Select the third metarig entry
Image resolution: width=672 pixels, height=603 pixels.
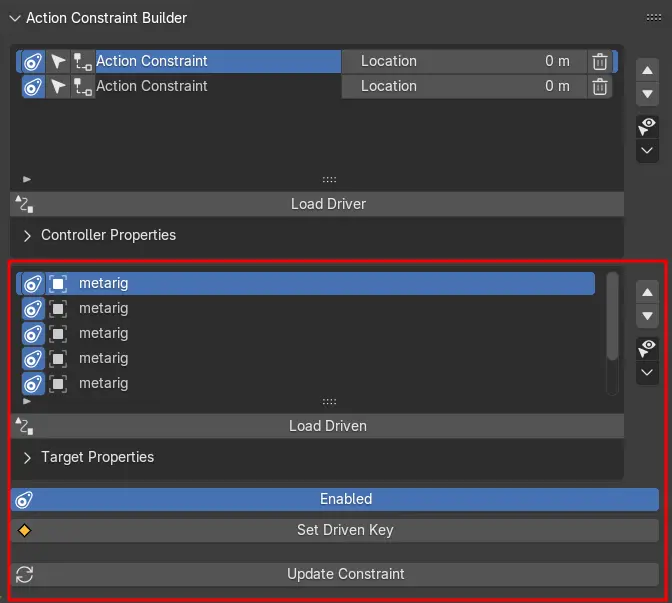pos(306,333)
